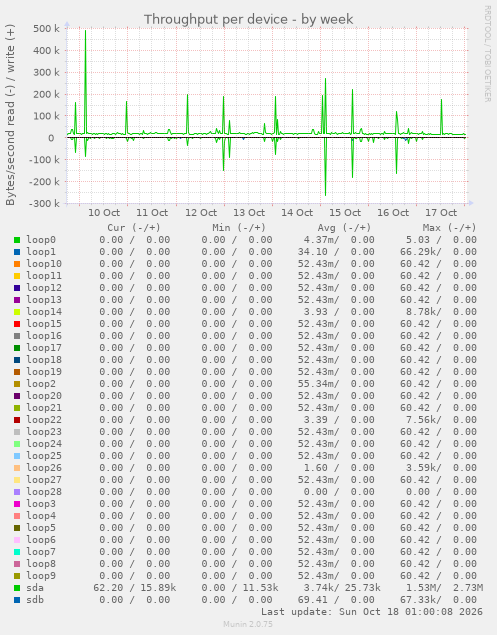Click the 'loop22' legend label
Viewport: 497px width, 635px height.
44,420
